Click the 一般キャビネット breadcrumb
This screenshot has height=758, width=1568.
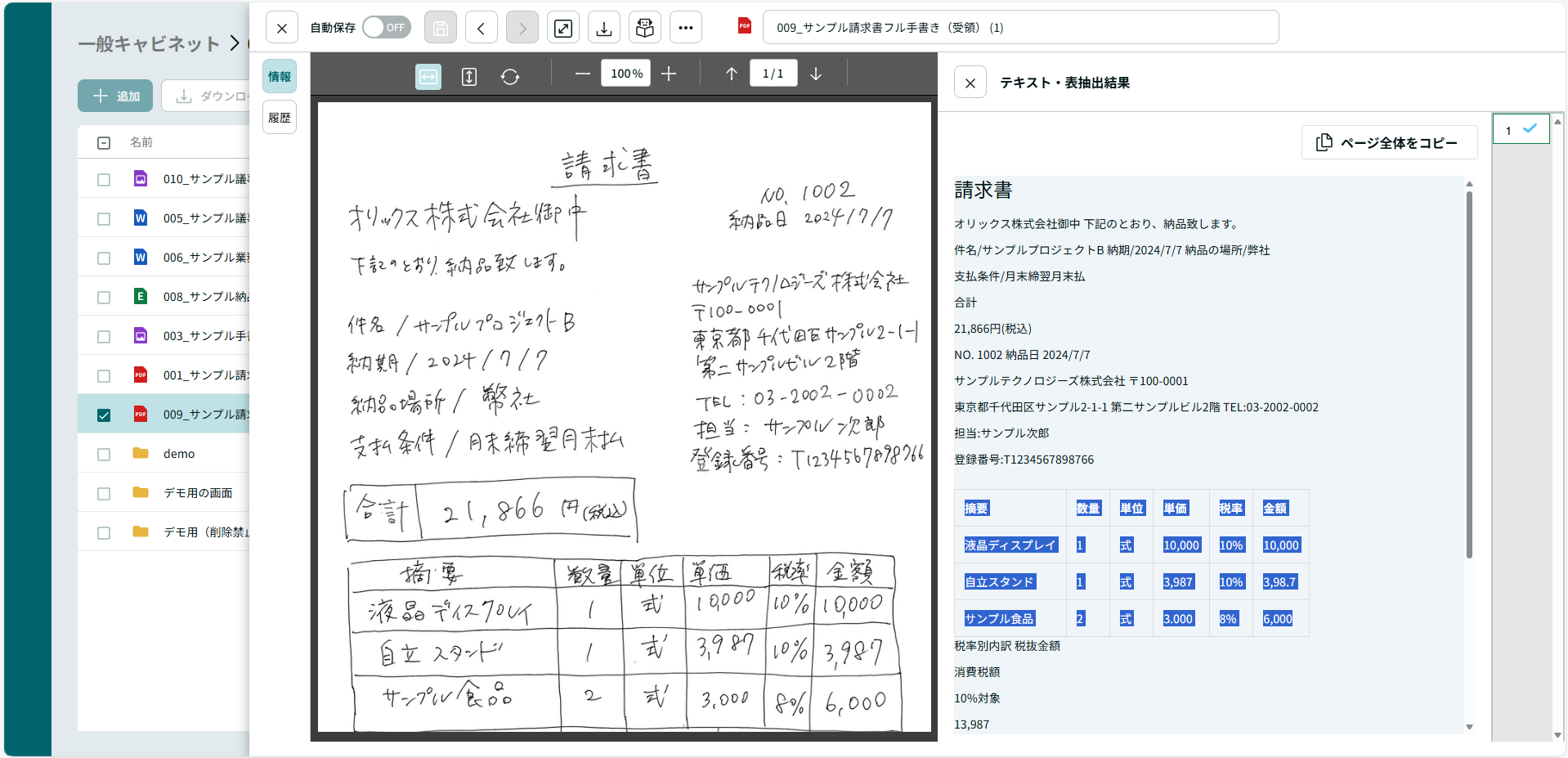150,43
